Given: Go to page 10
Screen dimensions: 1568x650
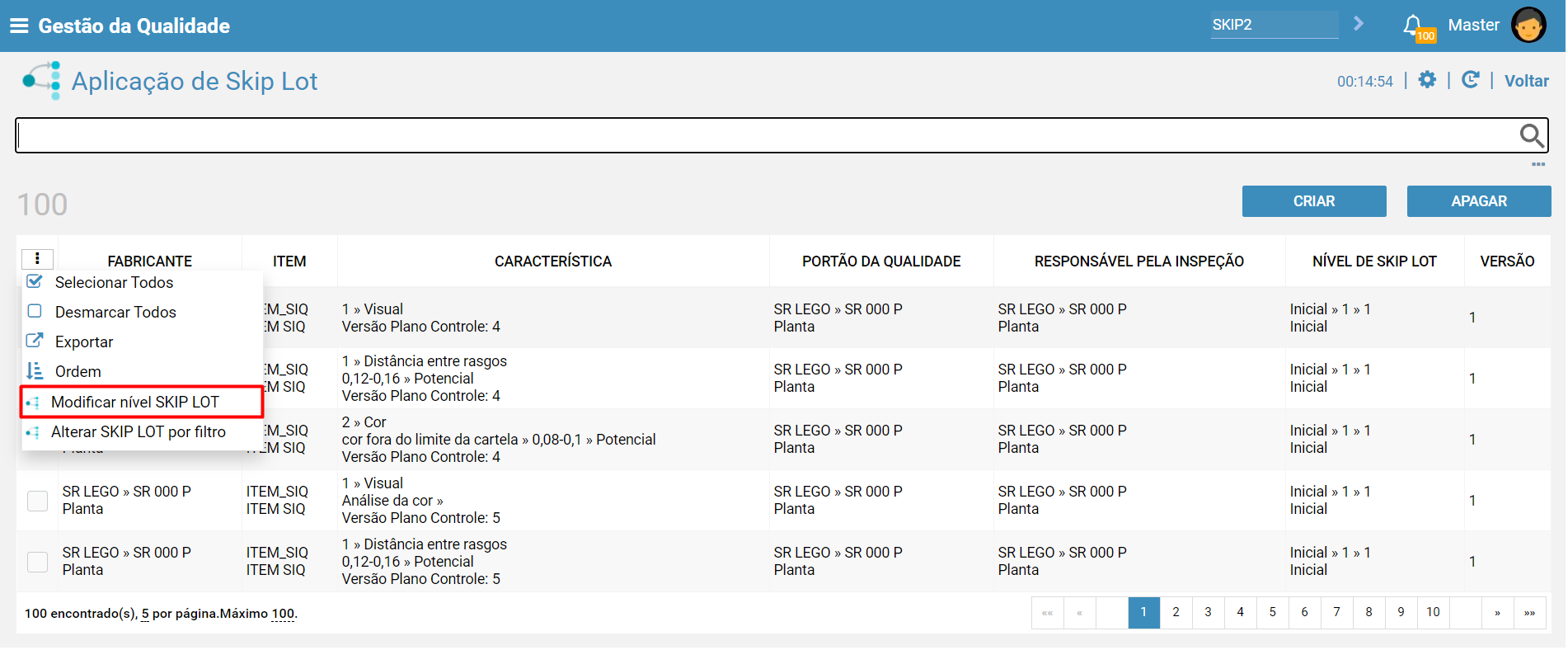Looking at the screenshot, I should pyautogui.click(x=1433, y=612).
